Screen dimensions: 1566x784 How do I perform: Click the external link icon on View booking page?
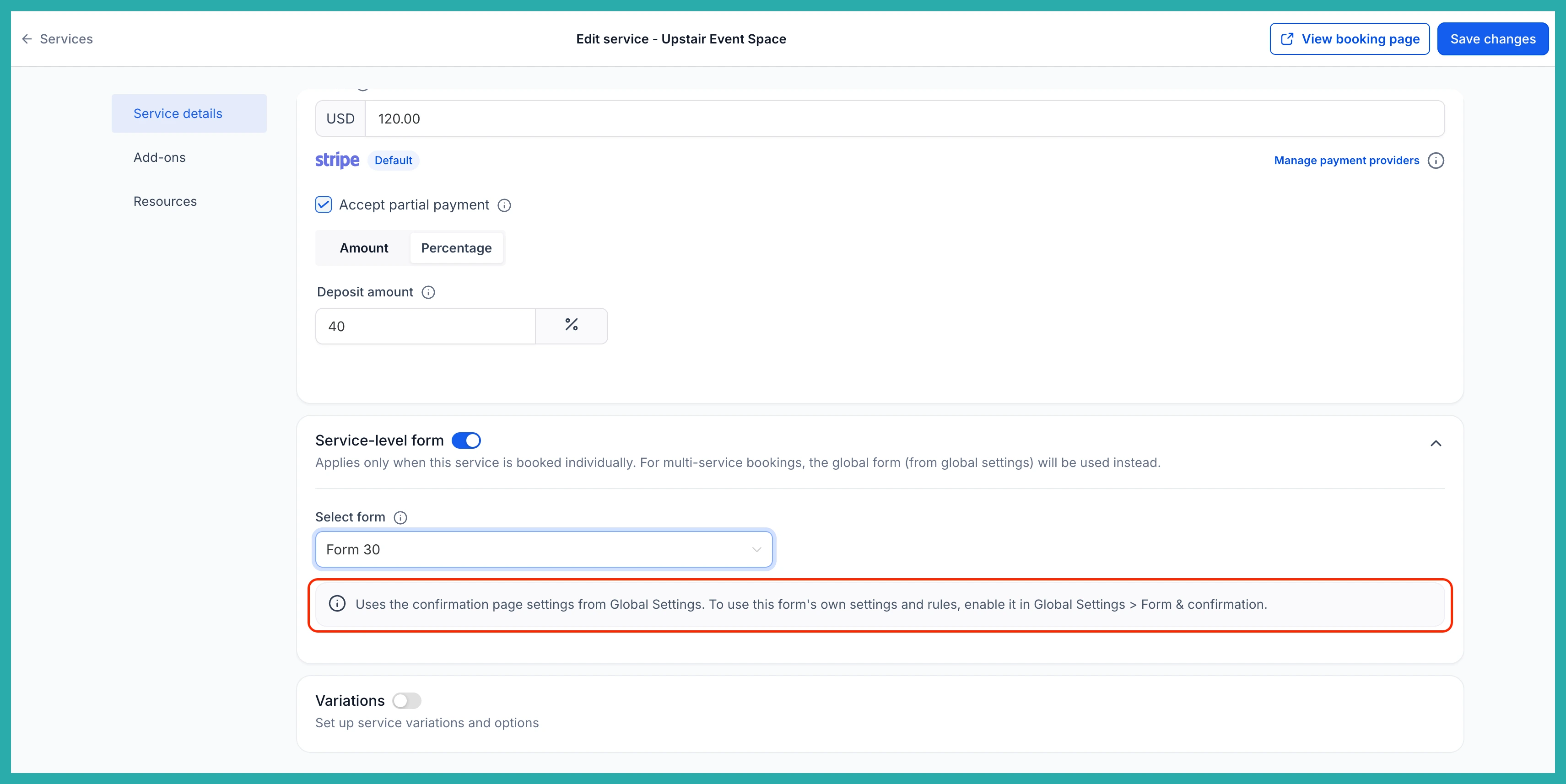click(1286, 39)
